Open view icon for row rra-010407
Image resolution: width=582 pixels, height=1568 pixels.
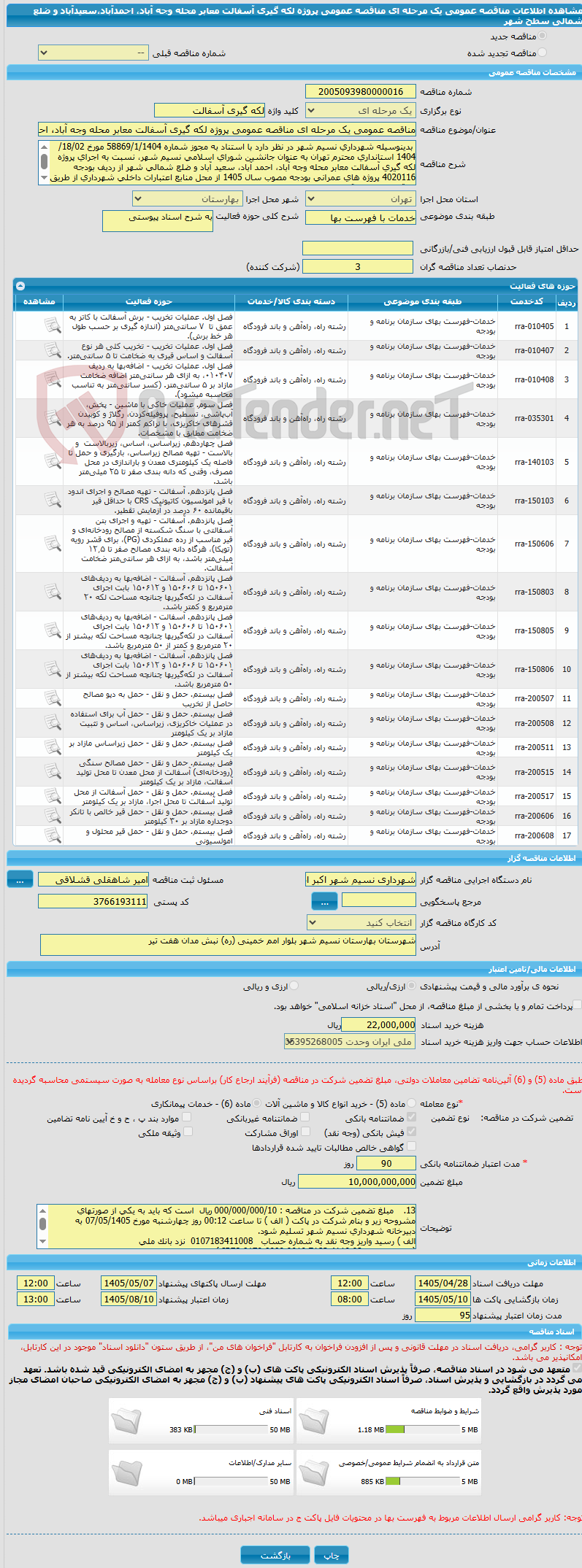pos(52,350)
